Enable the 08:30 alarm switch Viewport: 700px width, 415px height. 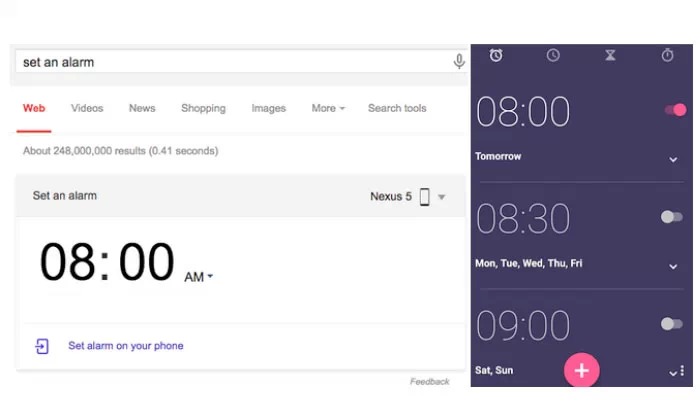[x=672, y=217]
